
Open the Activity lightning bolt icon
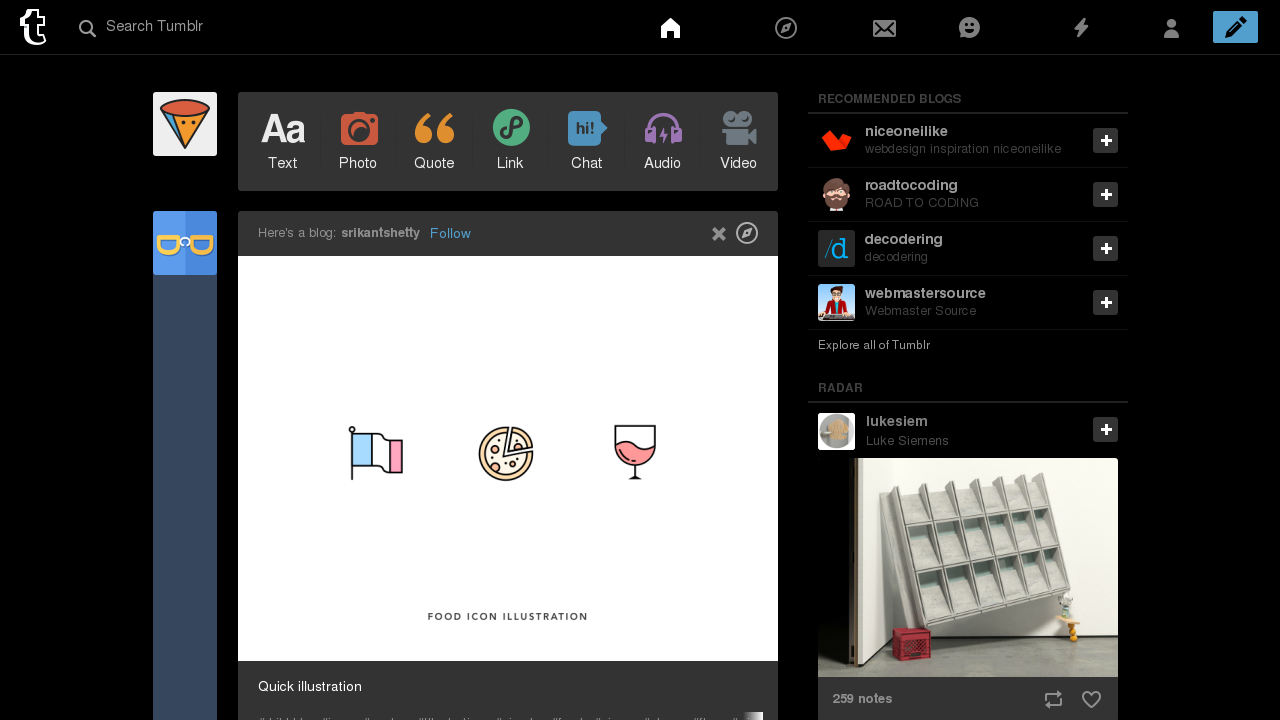point(1081,28)
